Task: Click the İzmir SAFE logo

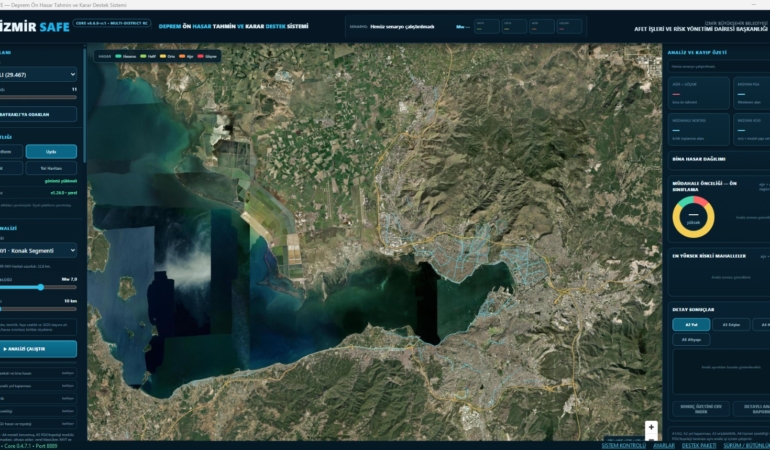Action: tap(34, 27)
